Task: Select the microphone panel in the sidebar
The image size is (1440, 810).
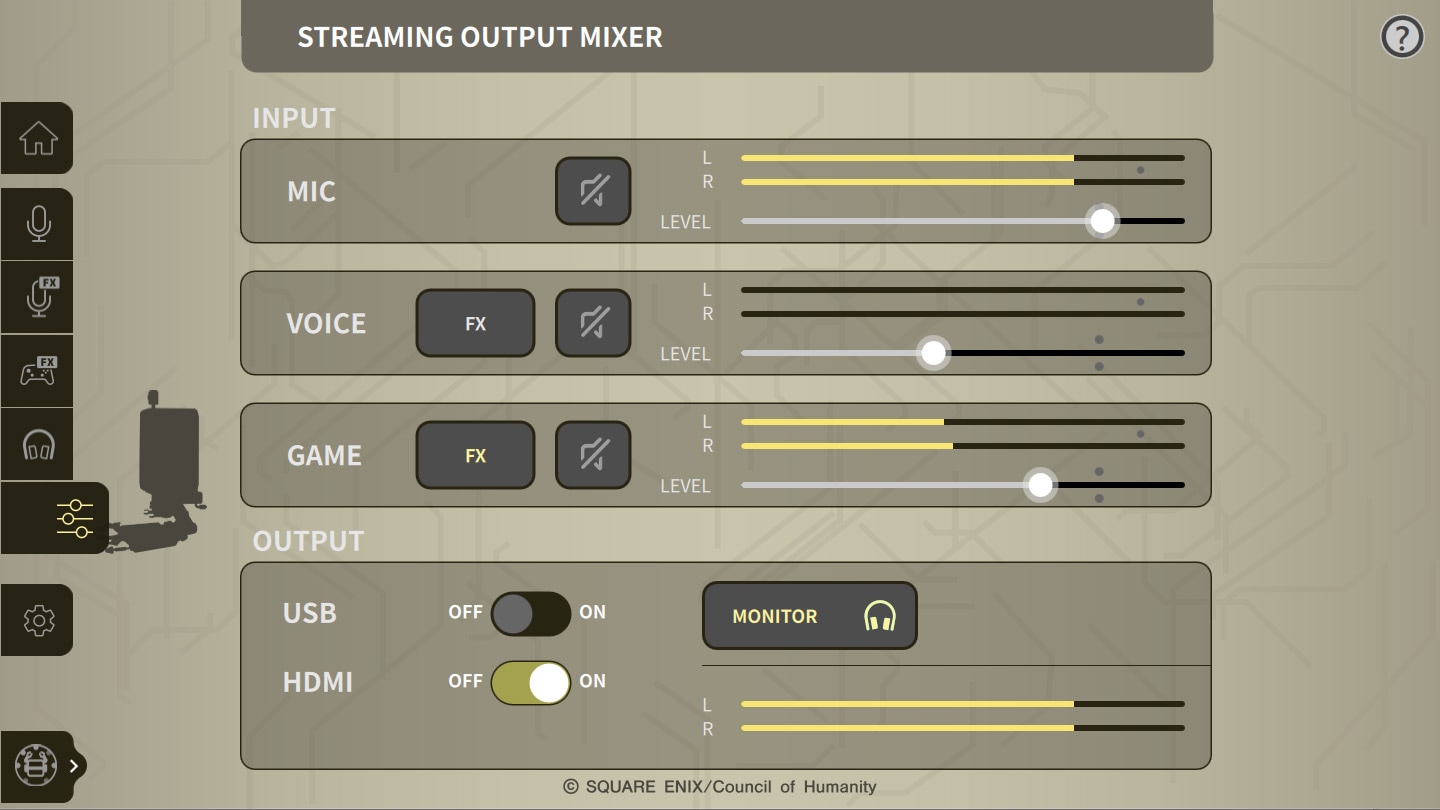Action: point(36,224)
